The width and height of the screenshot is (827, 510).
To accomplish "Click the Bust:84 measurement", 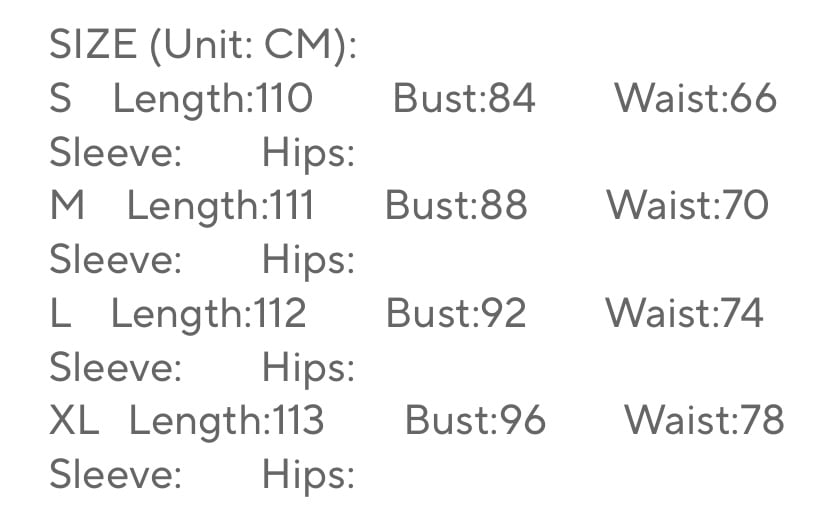I will [x=464, y=99].
